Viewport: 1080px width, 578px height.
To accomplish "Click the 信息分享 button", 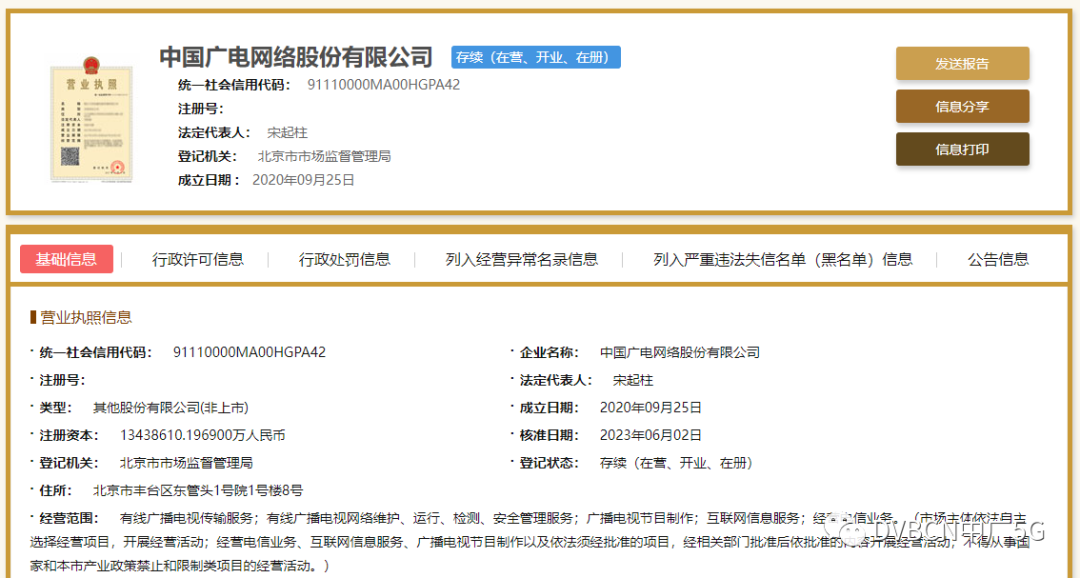I will click(962, 106).
